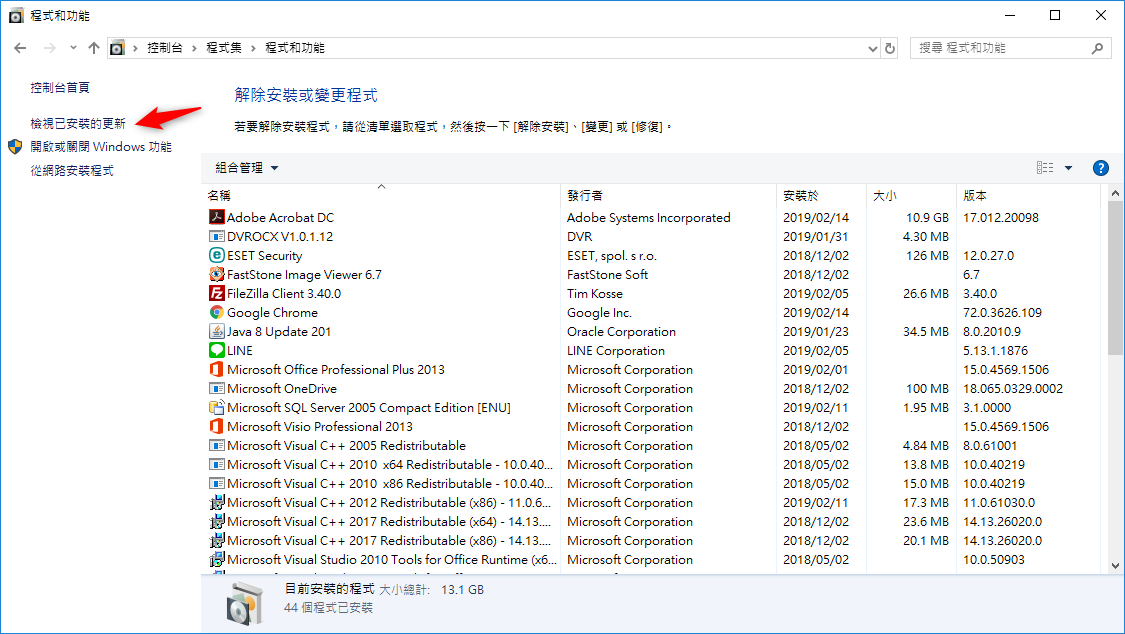Click the Visual C++ 2012 Redistributable icon
The height and width of the screenshot is (634, 1125).
pos(216,502)
